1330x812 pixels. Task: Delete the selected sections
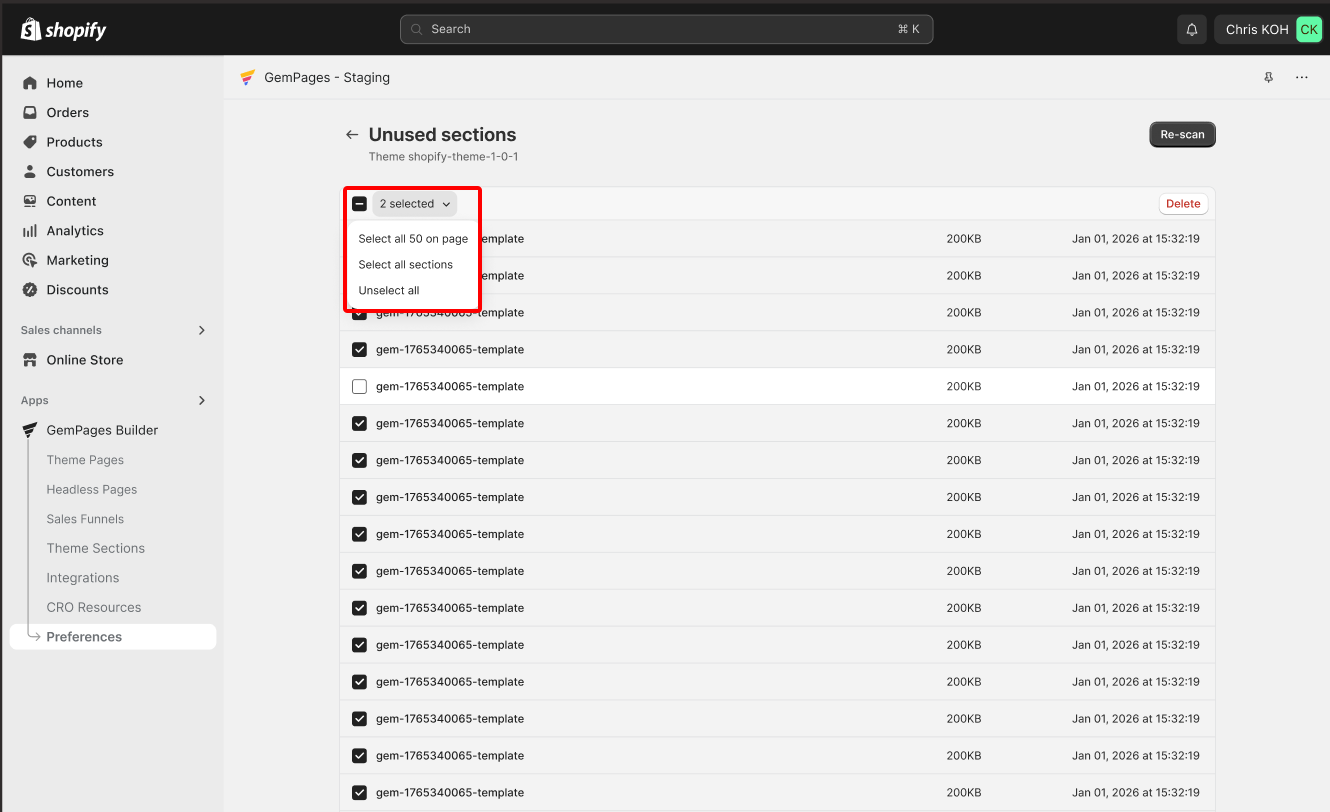click(x=1183, y=203)
